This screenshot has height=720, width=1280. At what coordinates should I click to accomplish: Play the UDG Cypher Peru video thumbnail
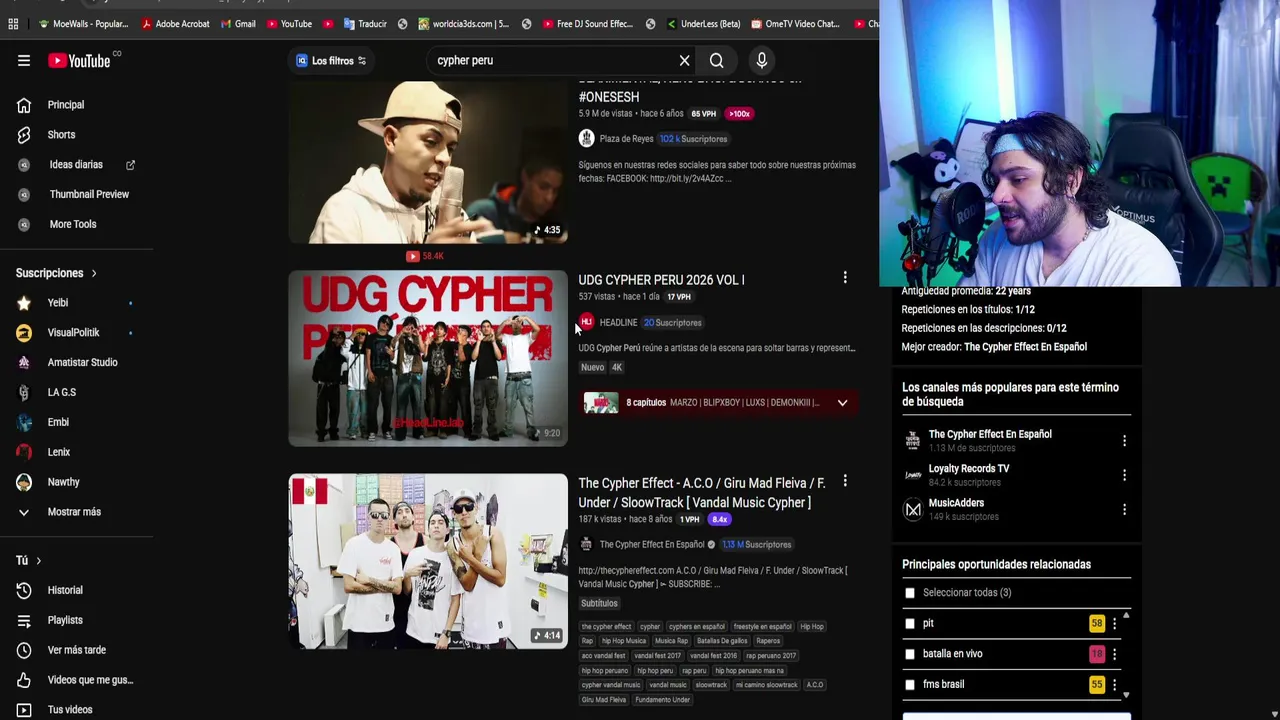click(x=428, y=358)
